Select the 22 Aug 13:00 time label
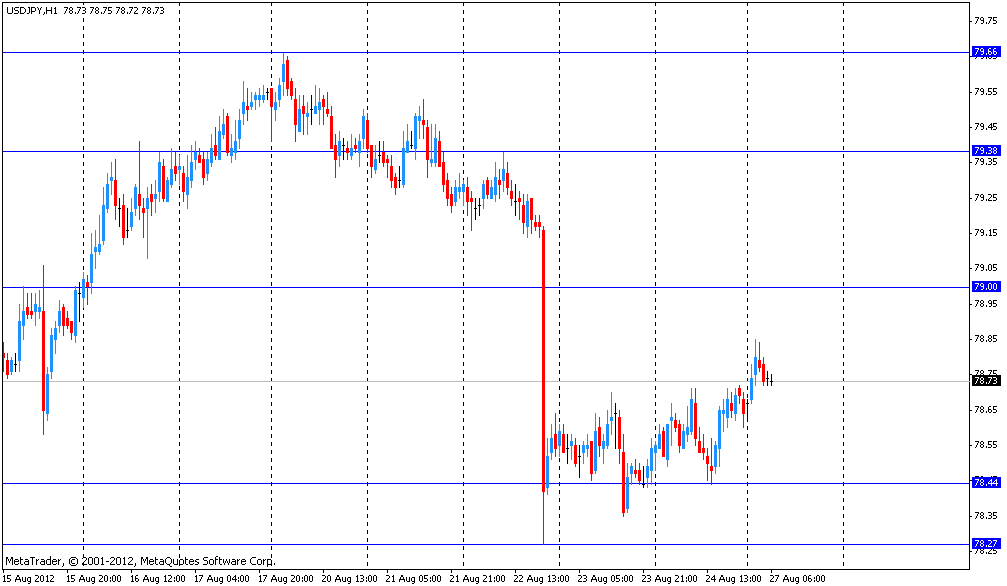 (x=544, y=578)
